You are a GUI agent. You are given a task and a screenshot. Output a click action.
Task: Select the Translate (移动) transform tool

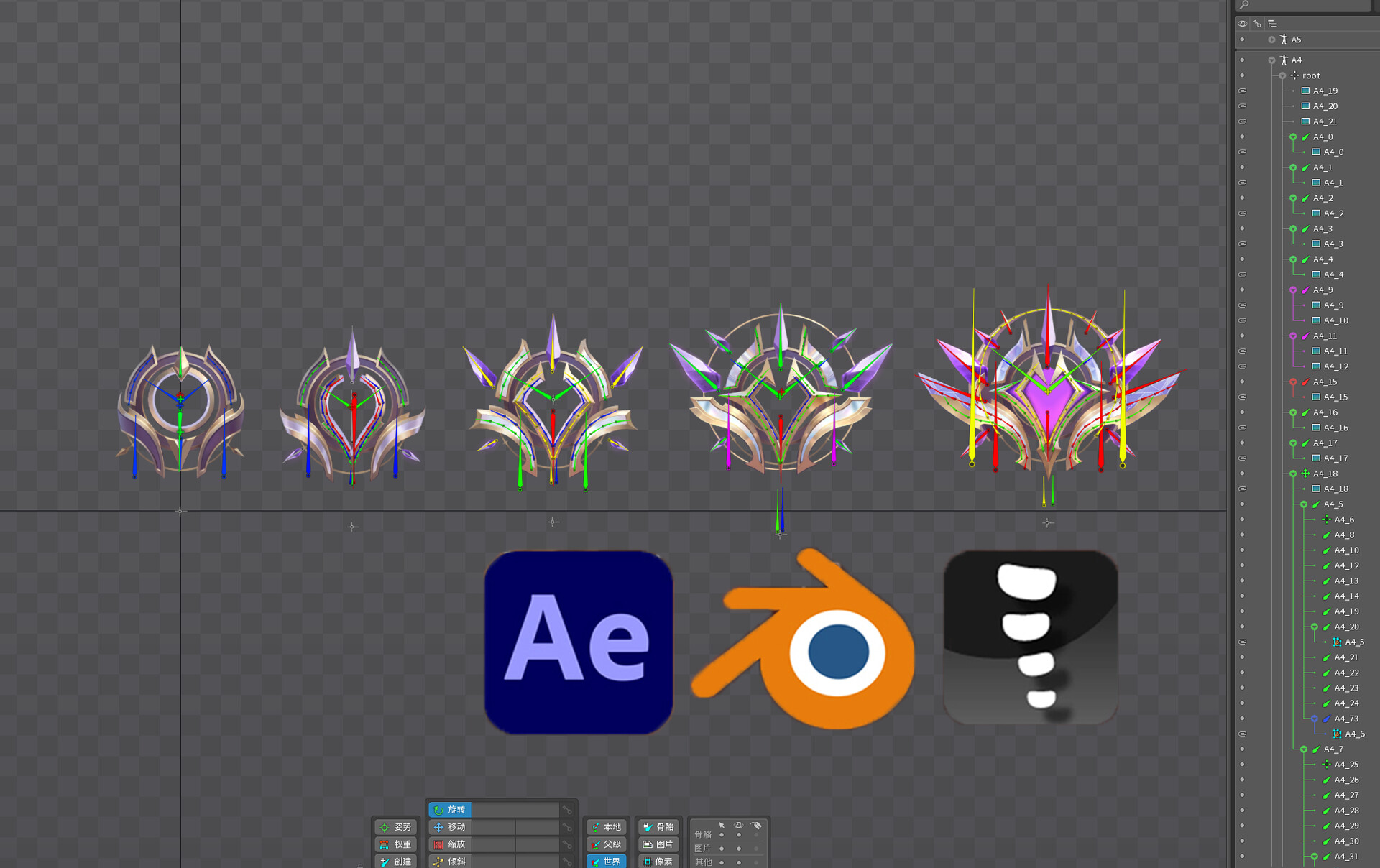tap(452, 827)
